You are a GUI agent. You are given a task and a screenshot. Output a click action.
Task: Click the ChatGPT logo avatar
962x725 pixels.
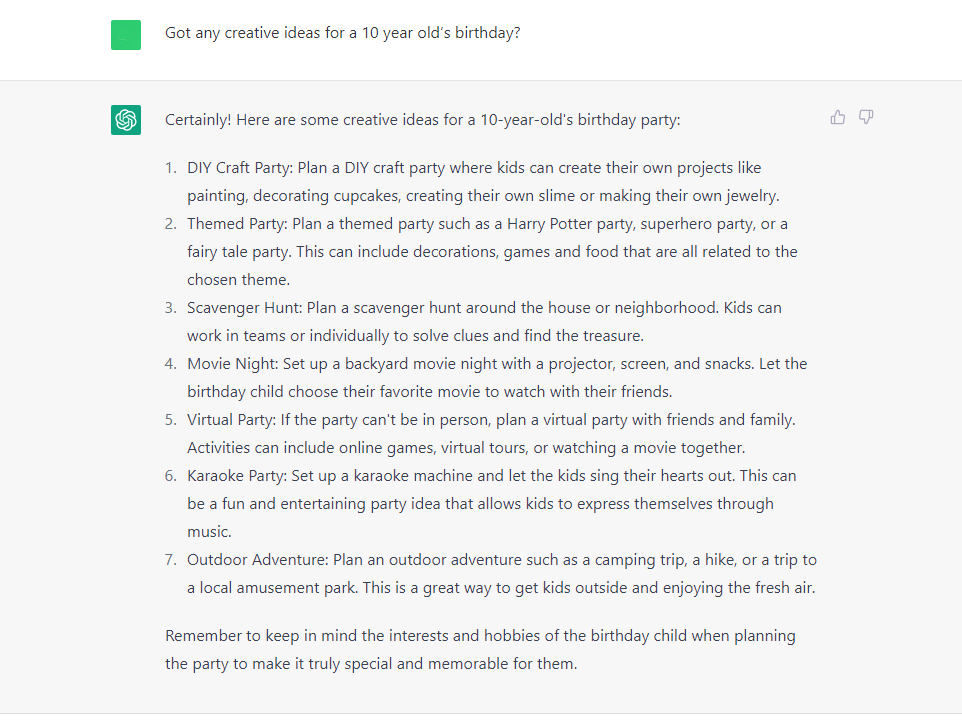[x=126, y=120]
